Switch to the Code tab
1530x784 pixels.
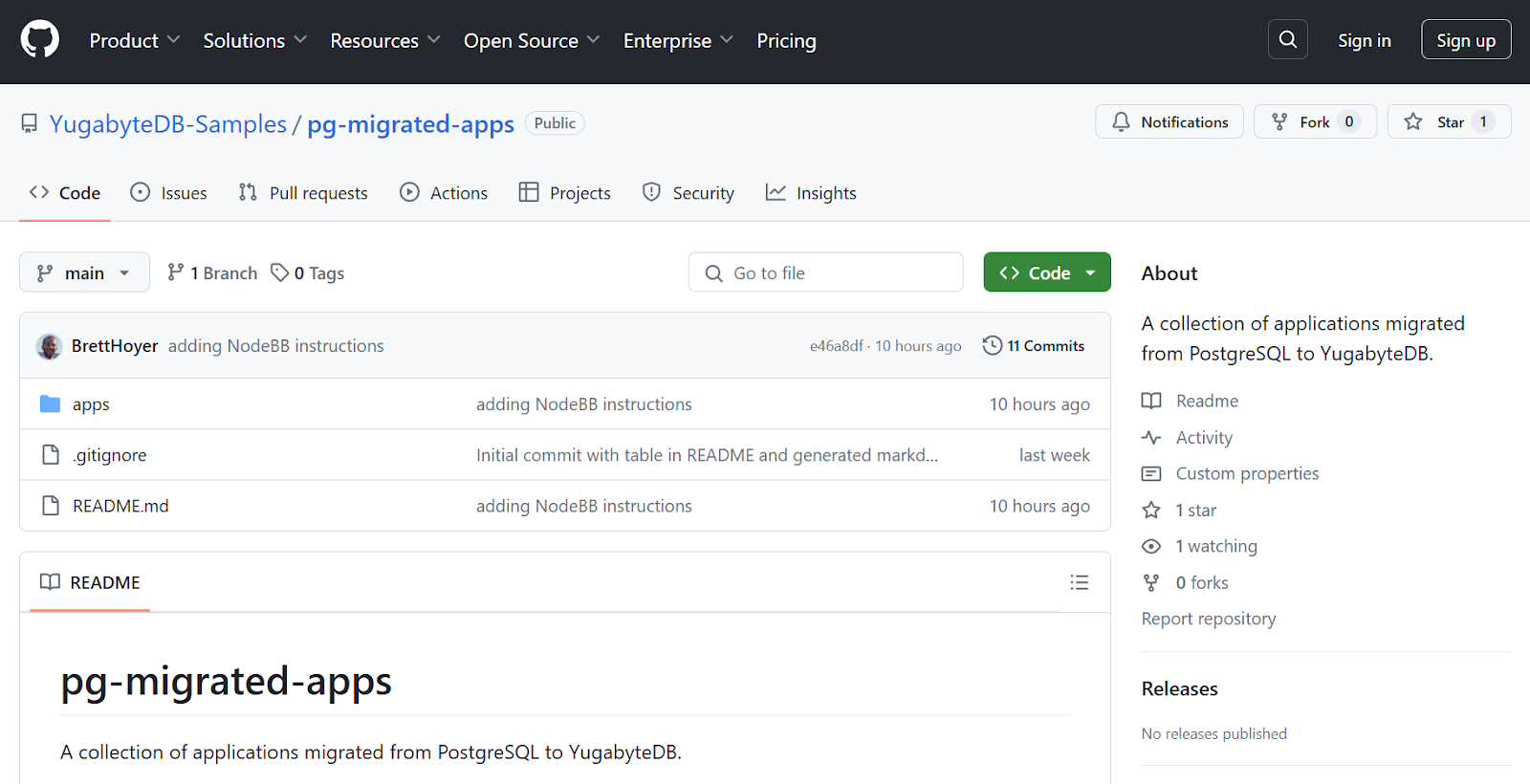[65, 193]
